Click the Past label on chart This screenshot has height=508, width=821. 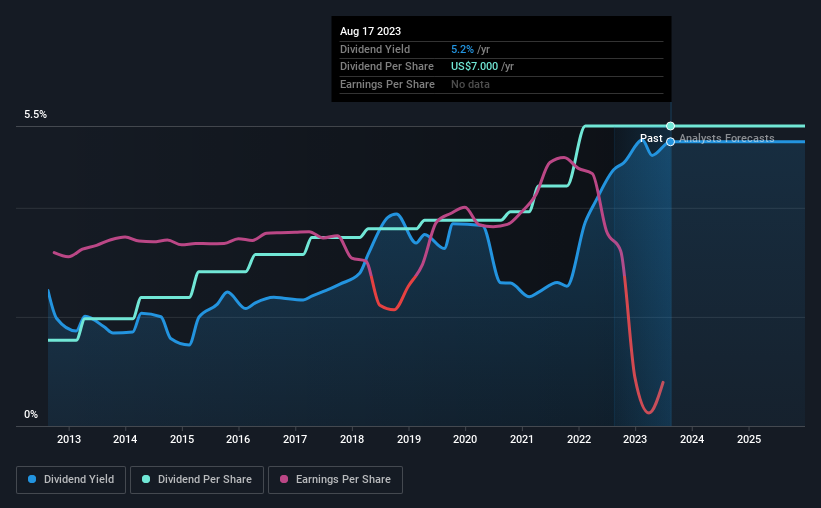[651, 138]
